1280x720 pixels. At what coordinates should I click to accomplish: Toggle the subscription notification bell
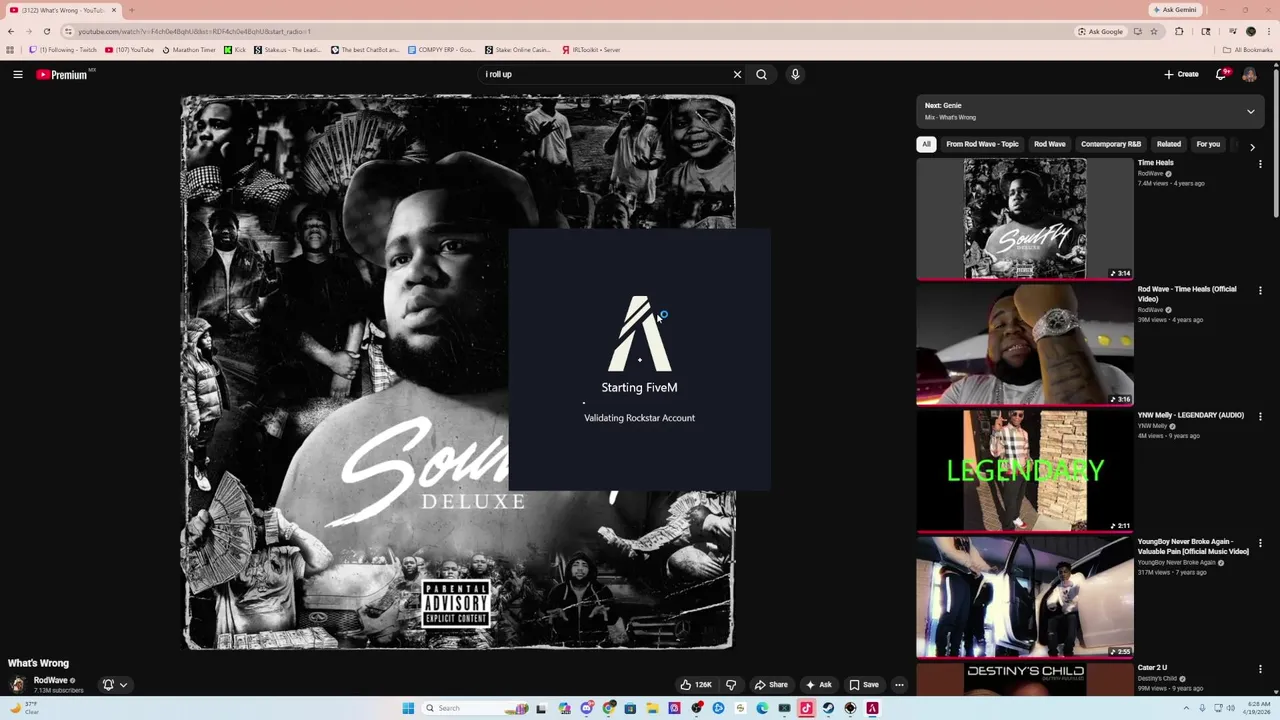tap(108, 685)
